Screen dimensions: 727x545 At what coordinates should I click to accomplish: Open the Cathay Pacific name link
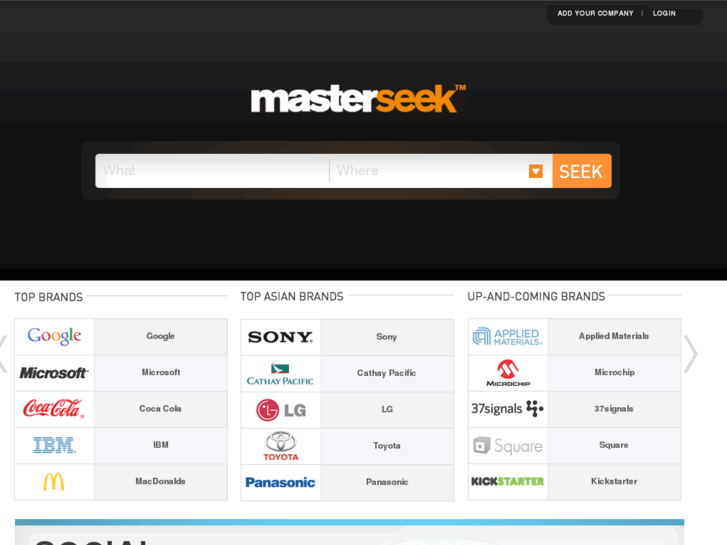[x=387, y=373]
